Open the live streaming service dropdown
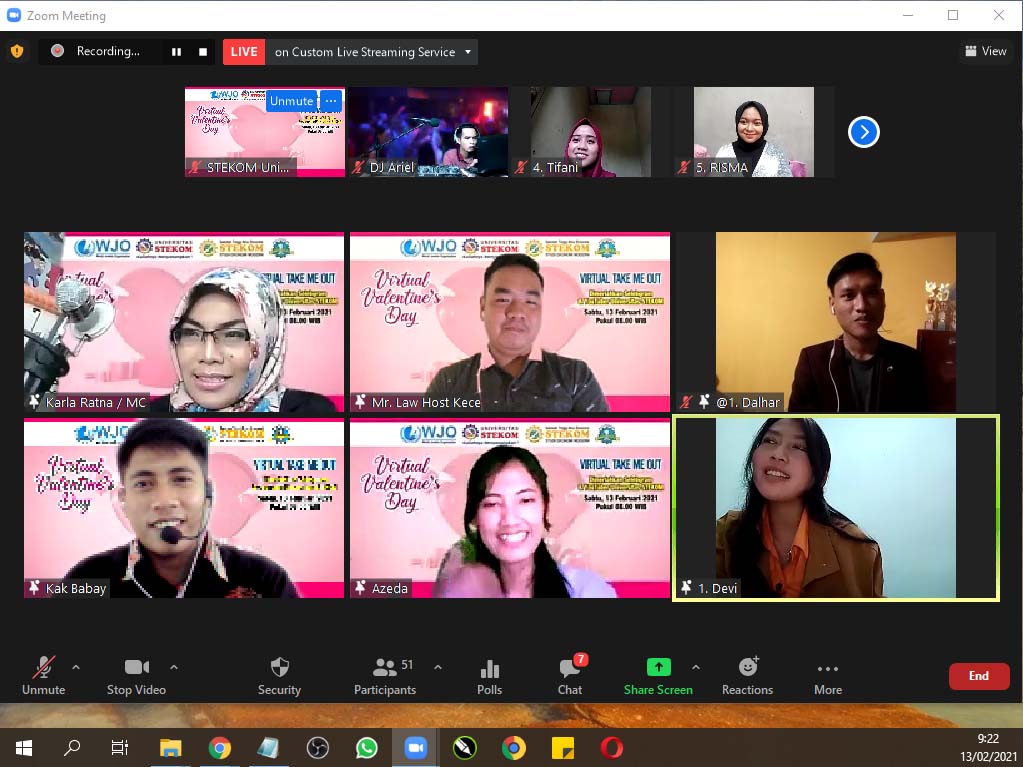Viewport: 1023px width, 767px height. (x=468, y=52)
